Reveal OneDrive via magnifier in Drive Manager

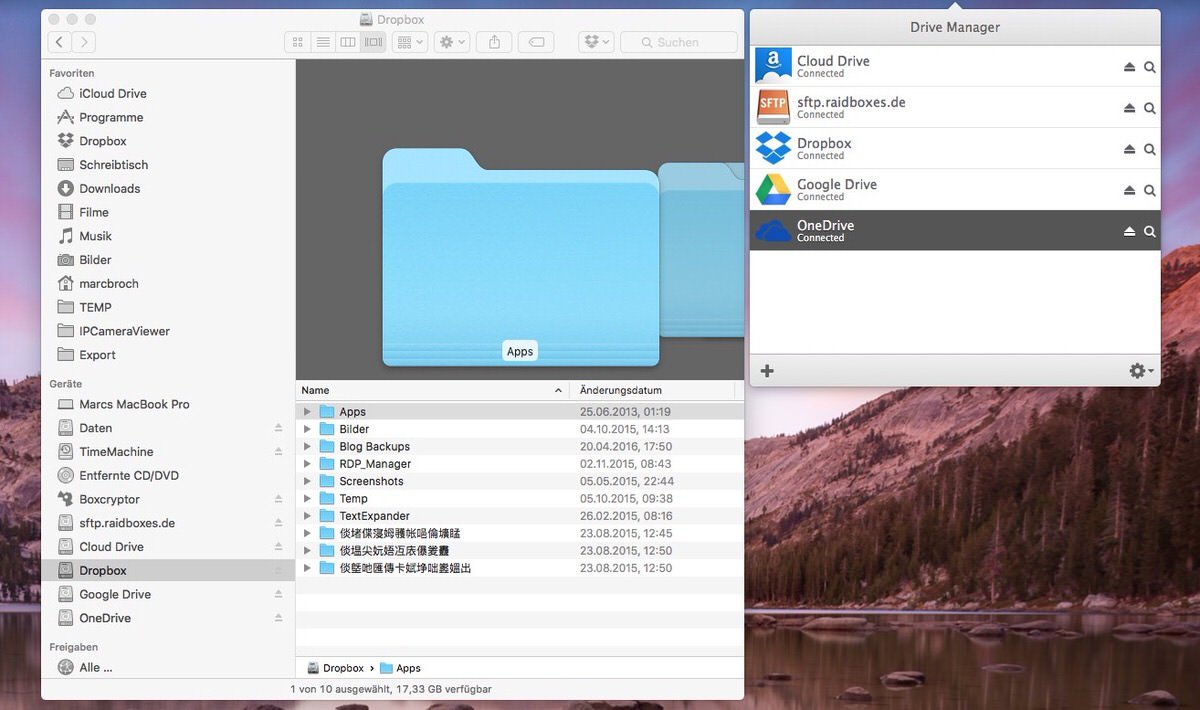(x=1150, y=231)
